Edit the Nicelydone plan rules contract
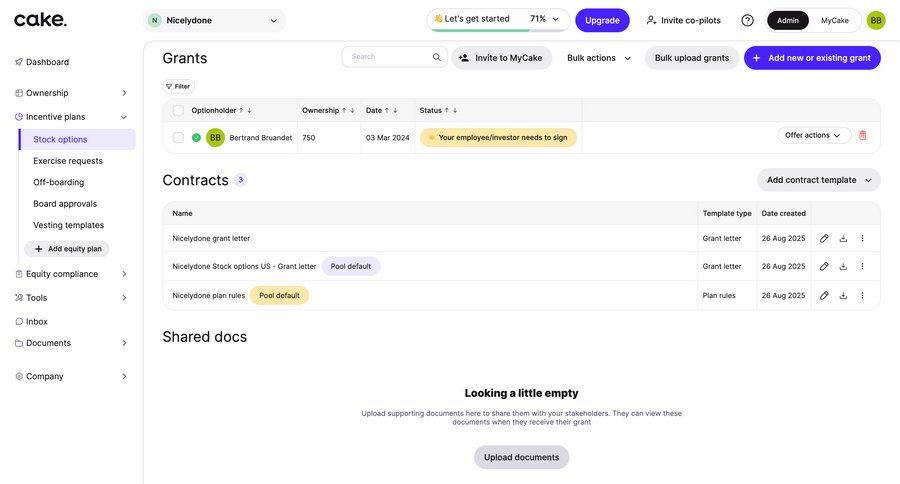Screen dimensions: 900x484 click(824, 296)
